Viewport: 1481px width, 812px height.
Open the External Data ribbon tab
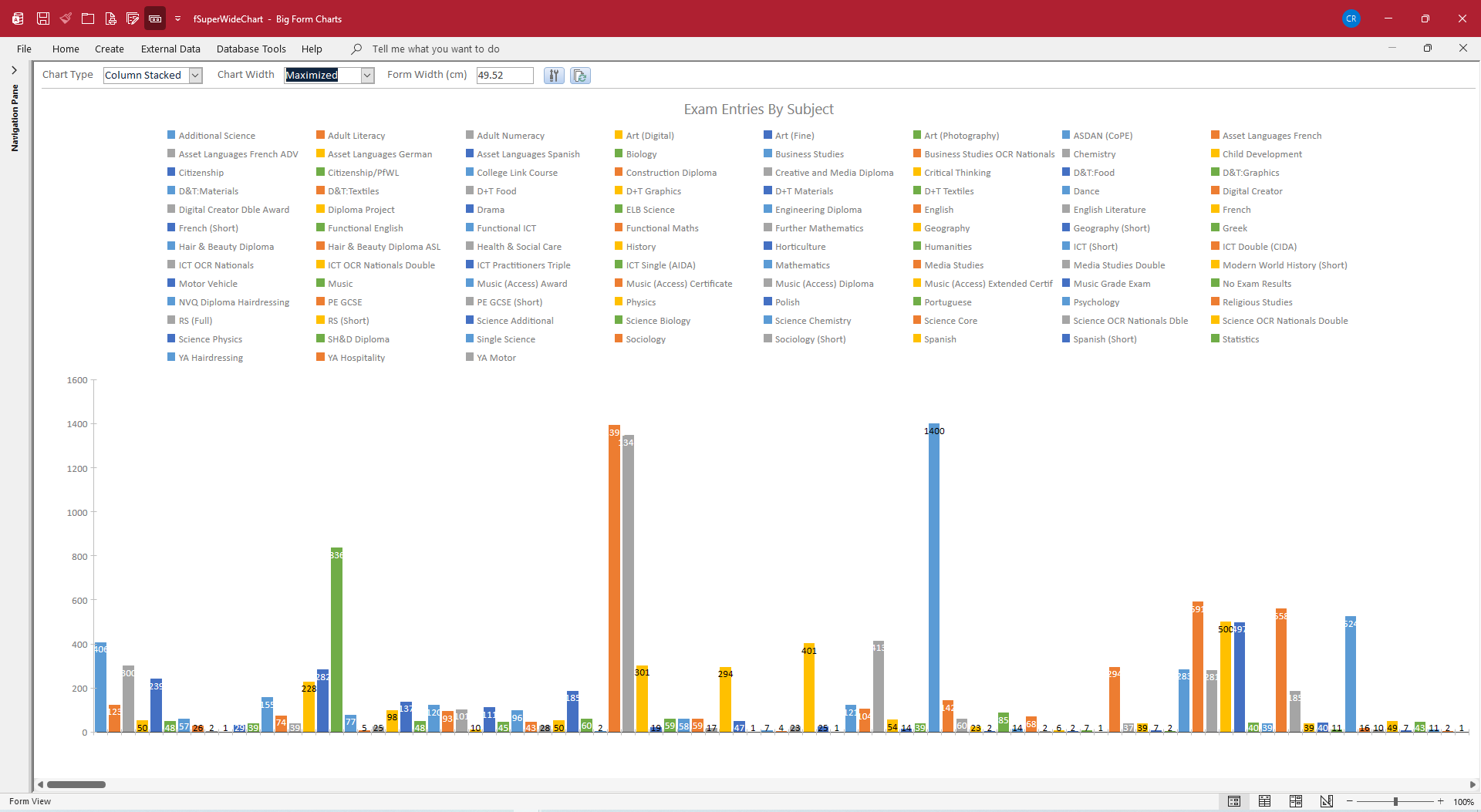coord(170,49)
